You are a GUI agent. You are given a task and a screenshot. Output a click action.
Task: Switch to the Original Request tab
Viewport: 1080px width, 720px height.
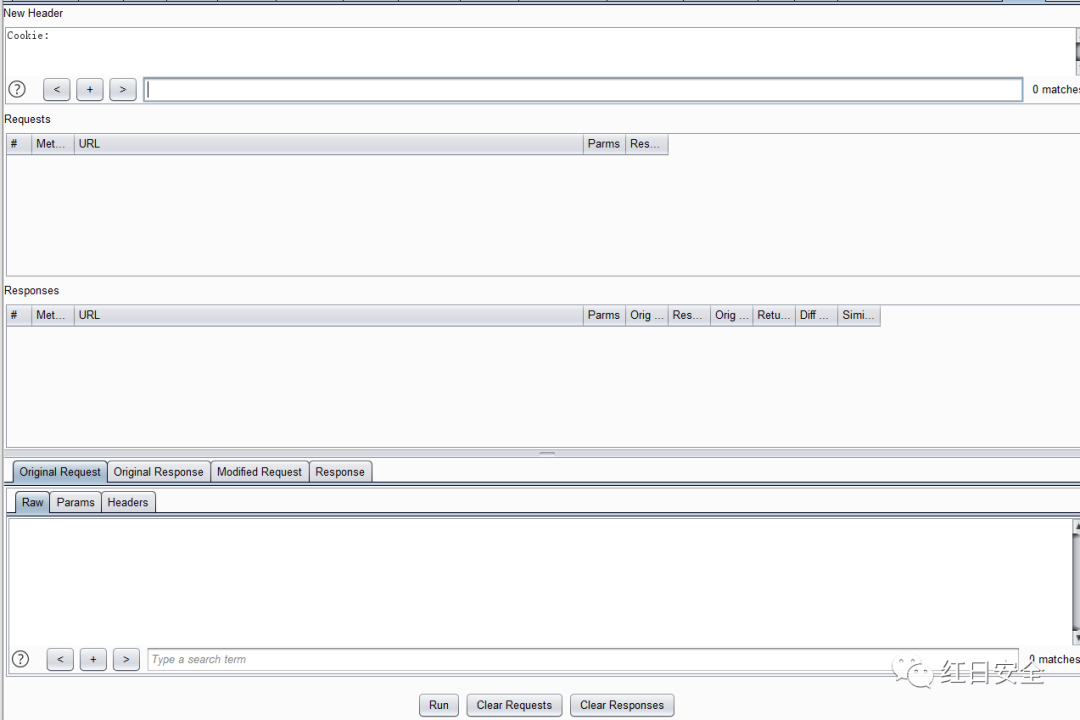coord(60,472)
